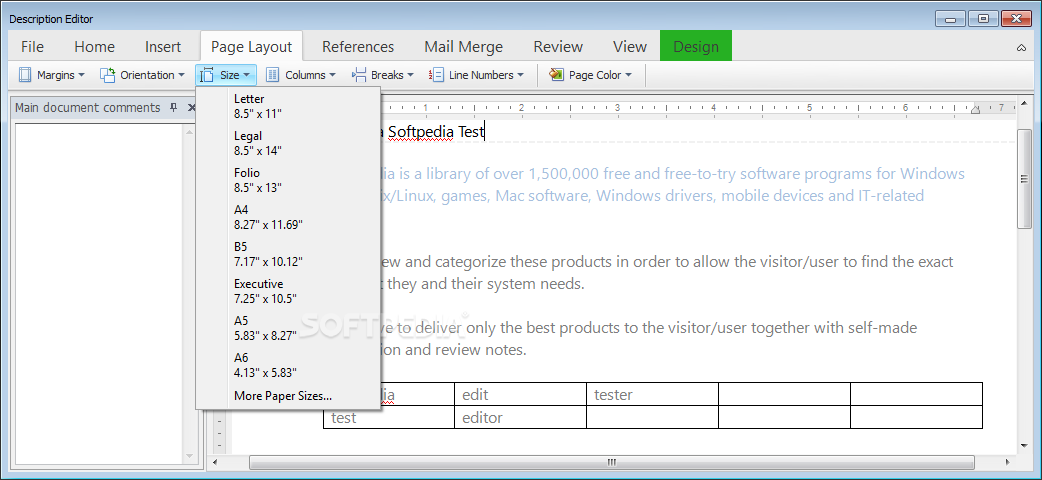Viewport: 1042px width, 480px height.
Task: Switch to the Home tab
Action: click(x=94, y=47)
